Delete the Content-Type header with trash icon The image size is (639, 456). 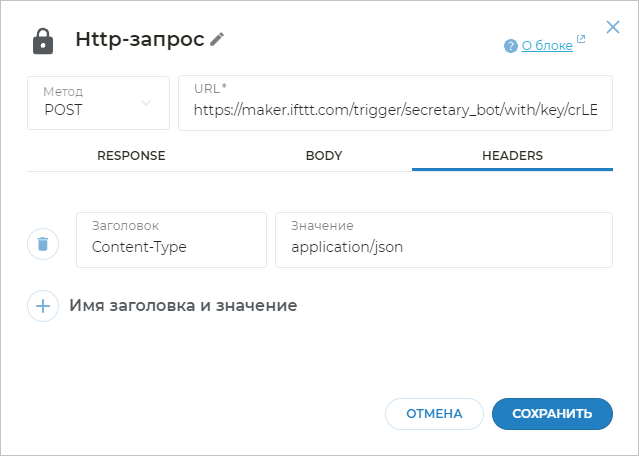[x=43, y=243]
